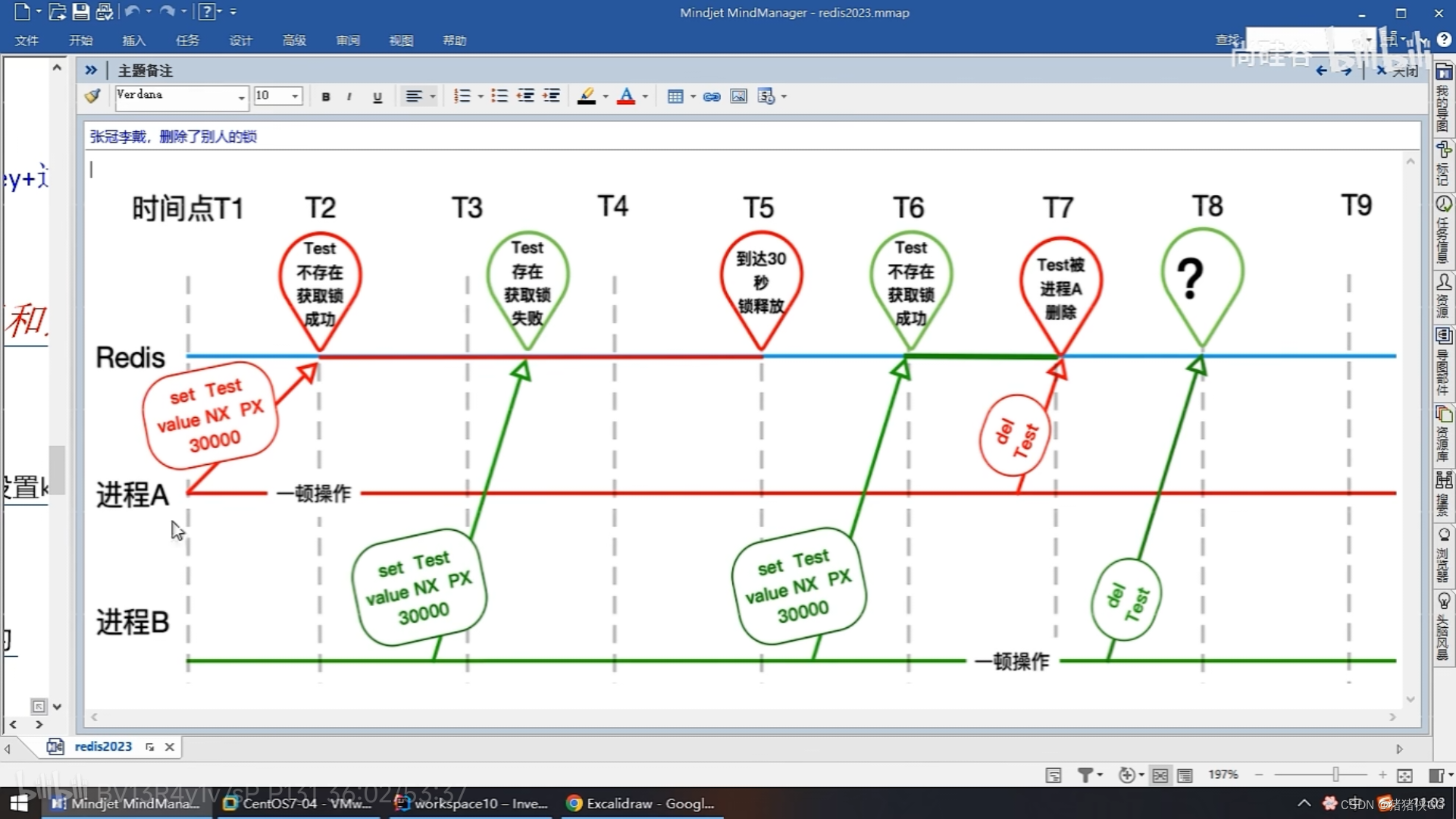The image size is (1456, 819).
Task: Open the numbered list style dropdown arrow
Action: (x=481, y=96)
